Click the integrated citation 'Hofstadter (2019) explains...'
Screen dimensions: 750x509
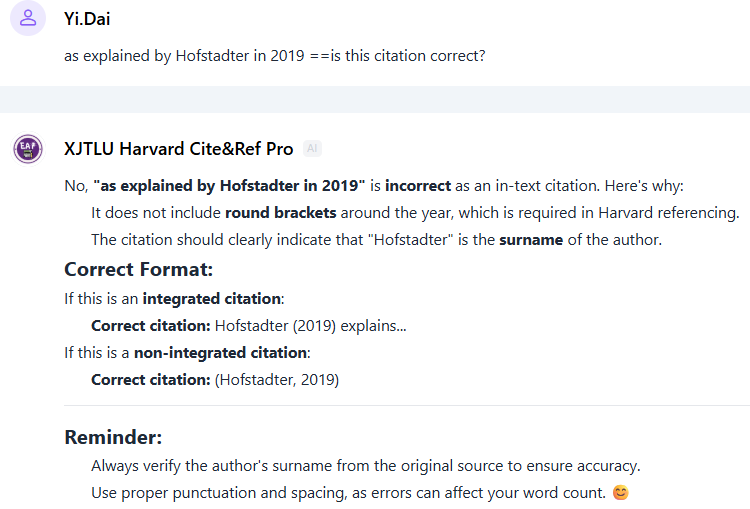pos(311,325)
